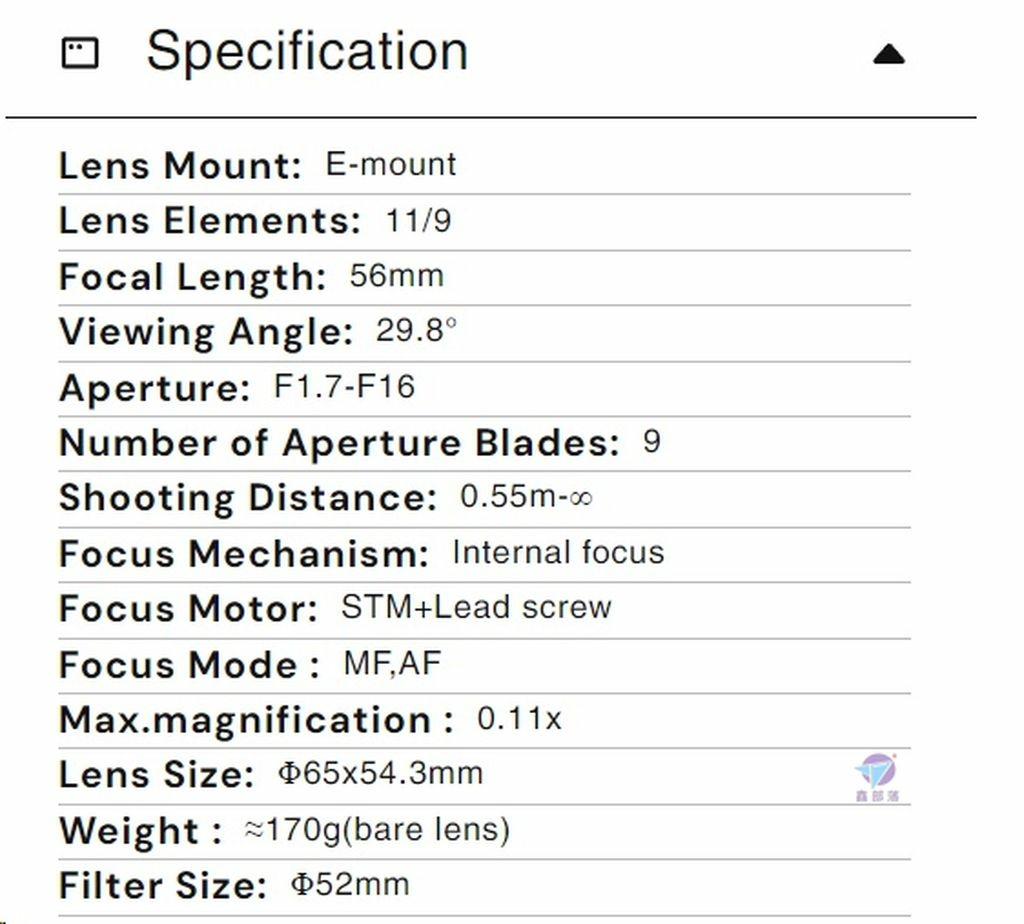Select the Lens Elements 11/9 row
Screen dimensions: 1024x924
485,222
